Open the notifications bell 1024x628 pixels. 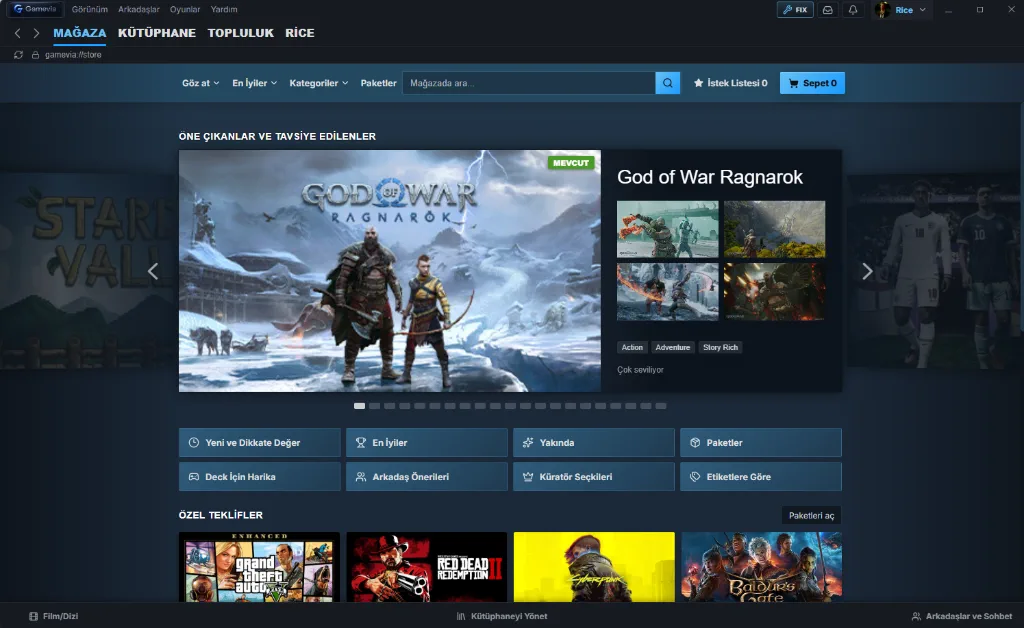pos(853,10)
